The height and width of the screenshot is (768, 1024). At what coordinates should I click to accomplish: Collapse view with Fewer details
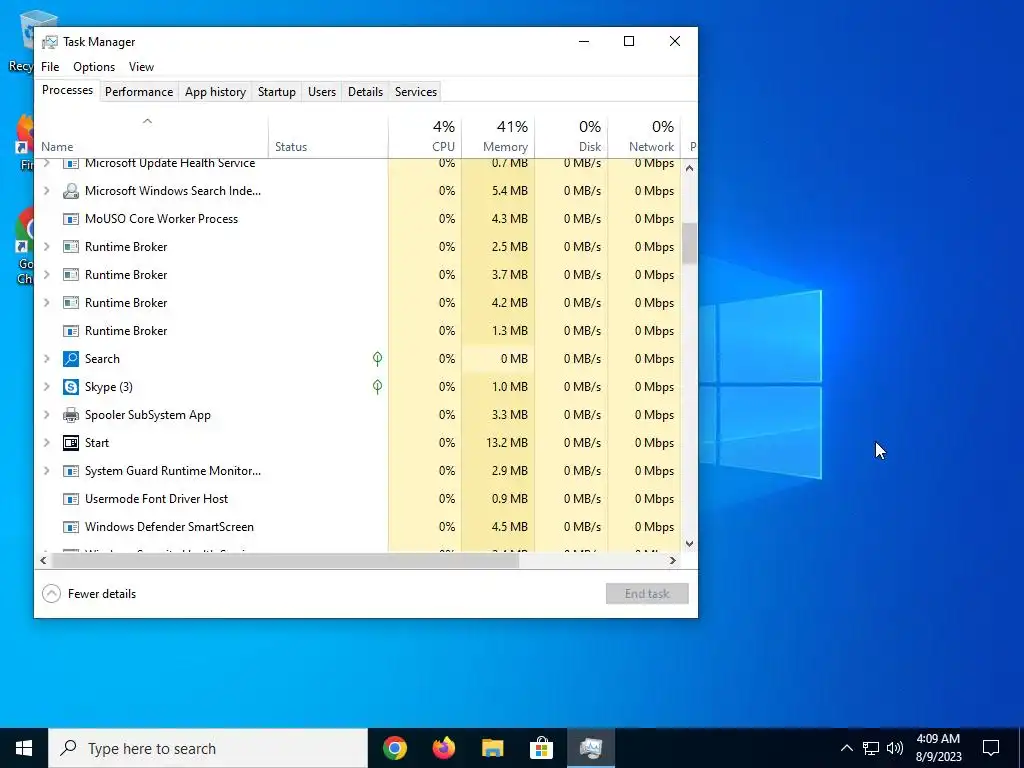89,594
